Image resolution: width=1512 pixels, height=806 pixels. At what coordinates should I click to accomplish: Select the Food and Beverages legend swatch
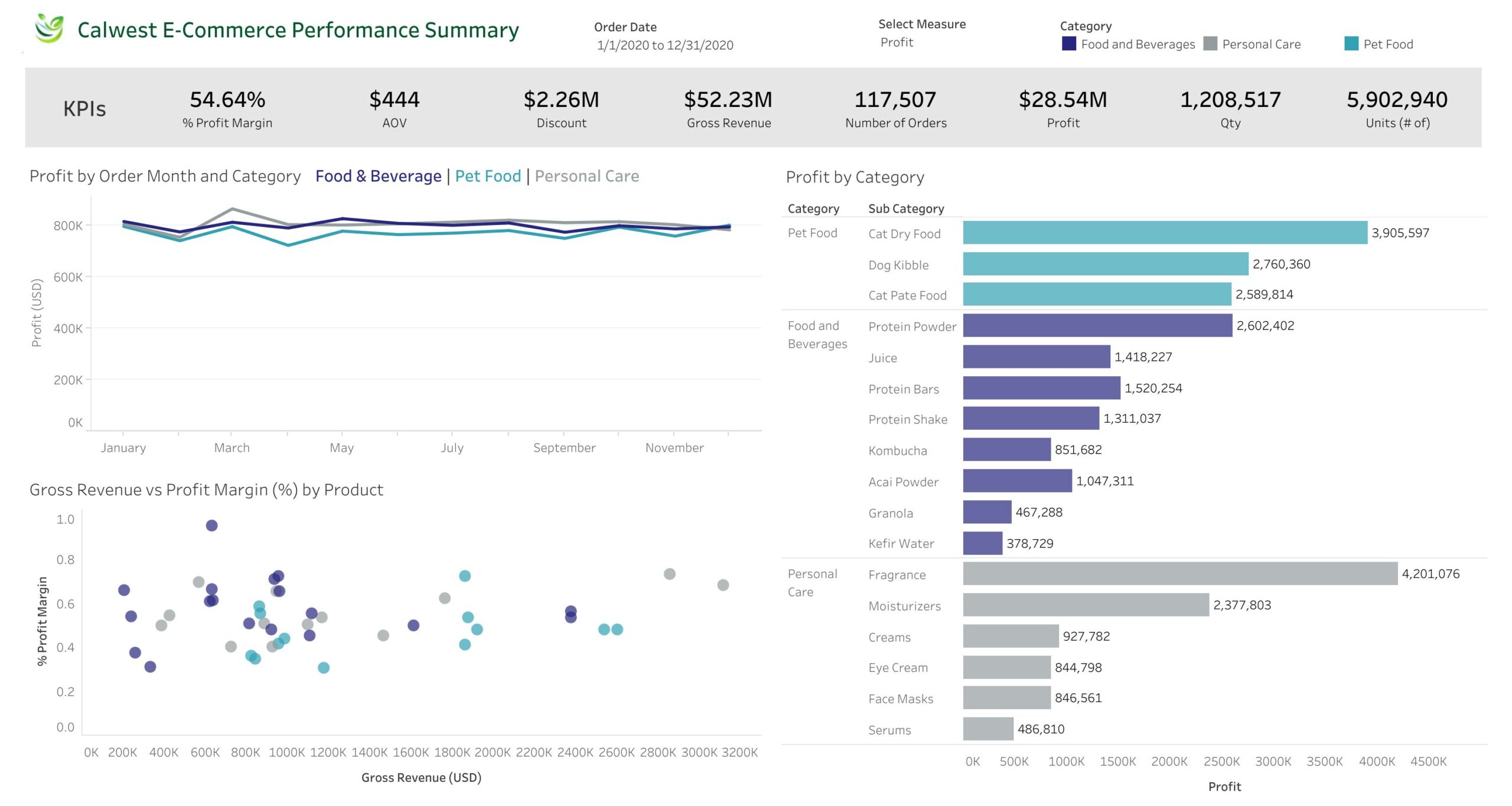tap(1068, 44)
